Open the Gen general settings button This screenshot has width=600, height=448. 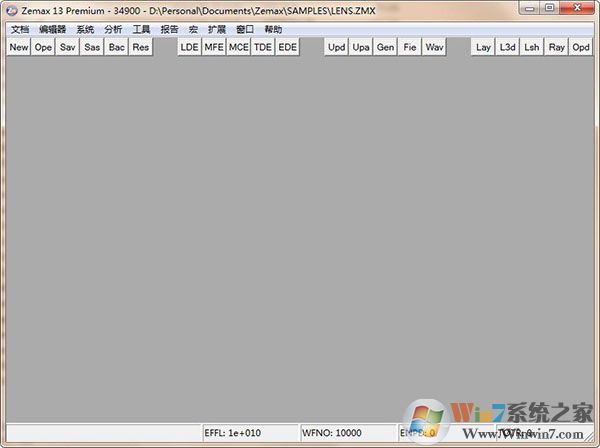385,47
